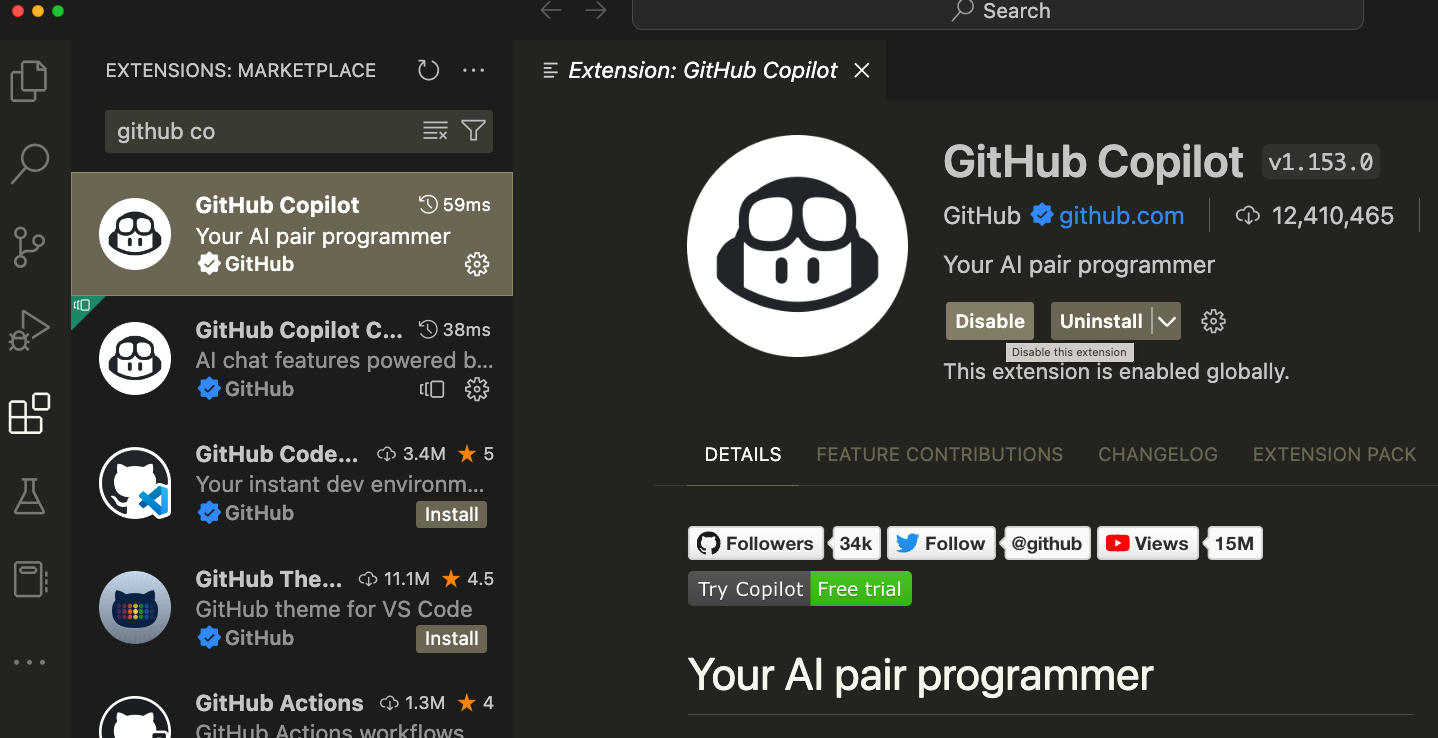Switch to the Feature Contributions tab
1438x738 pixels.
pyautogui.click(x=939, y=454)
